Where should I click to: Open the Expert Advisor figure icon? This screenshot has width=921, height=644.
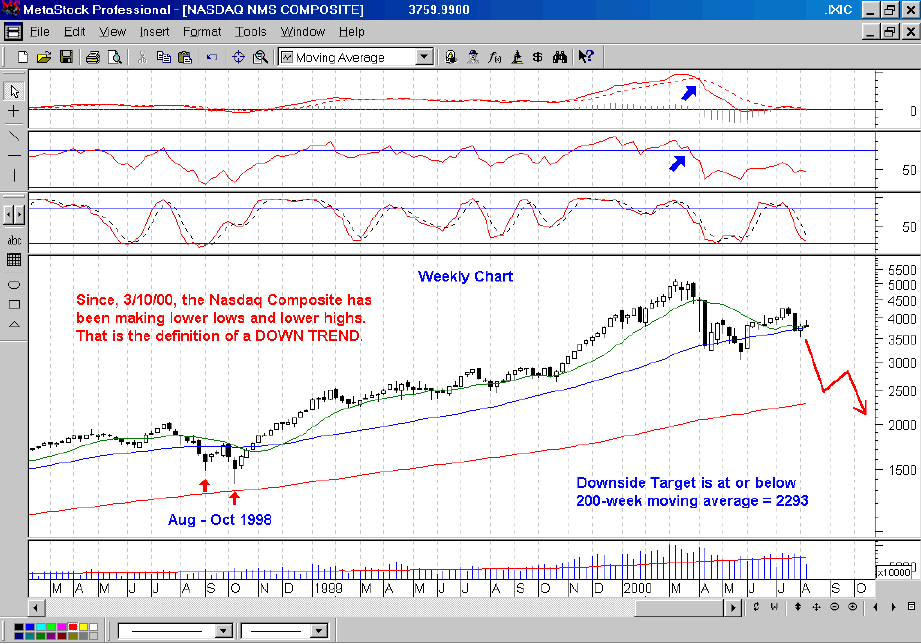pos(473,57)
